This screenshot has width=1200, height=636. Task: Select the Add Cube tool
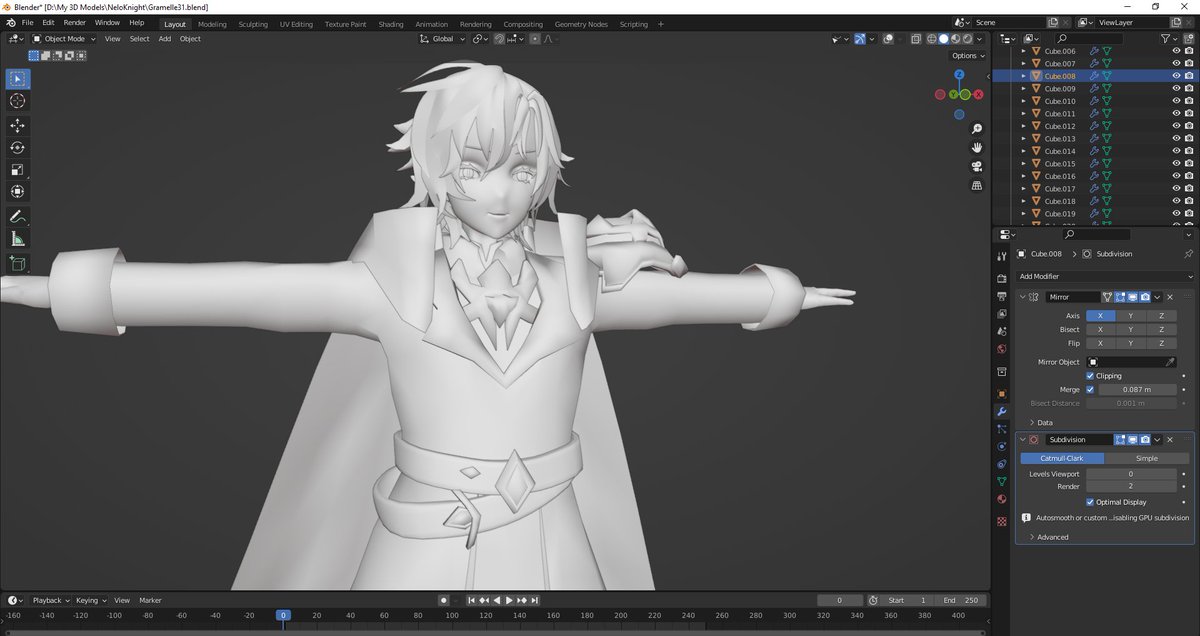tap(17, 264)
